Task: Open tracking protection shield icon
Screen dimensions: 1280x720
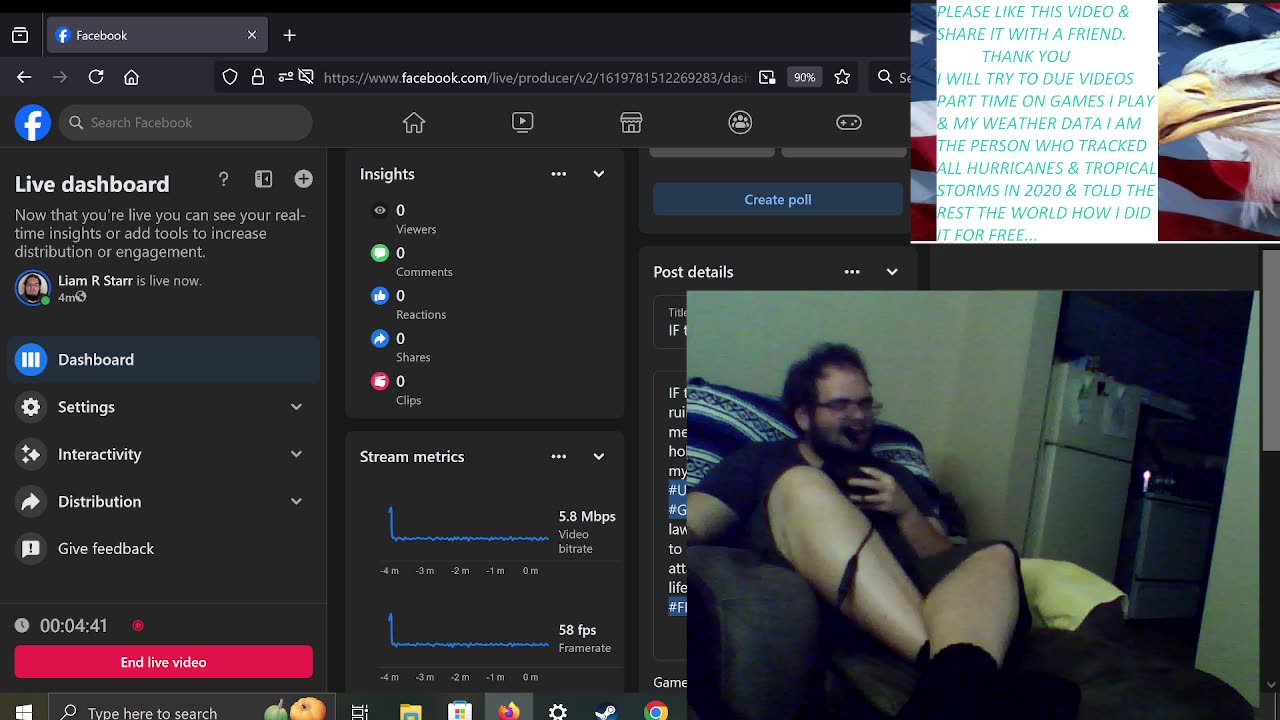Action: [230, 77]
